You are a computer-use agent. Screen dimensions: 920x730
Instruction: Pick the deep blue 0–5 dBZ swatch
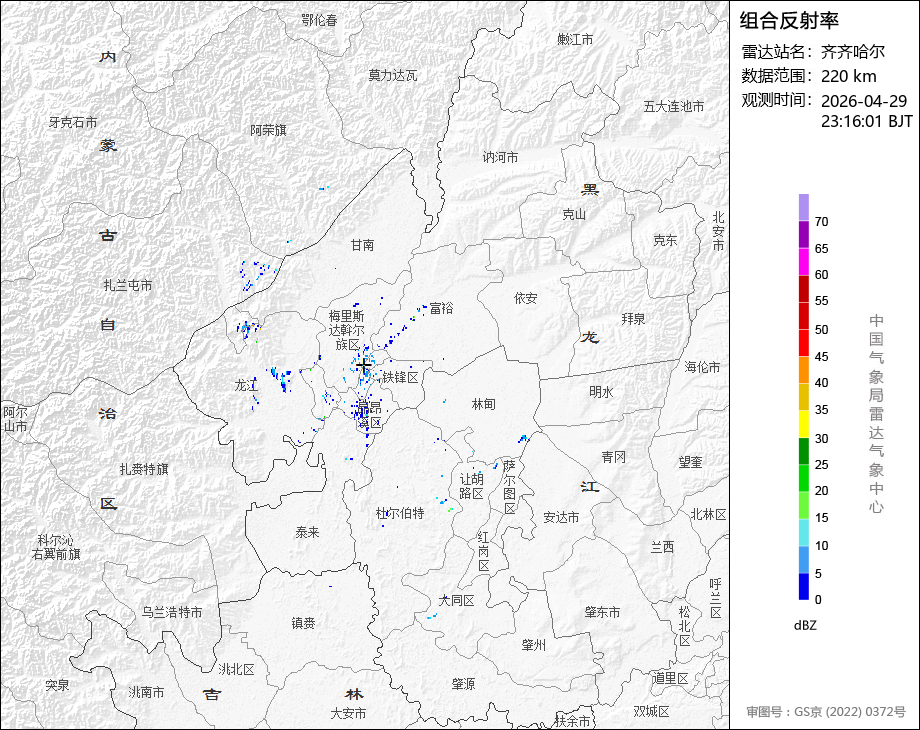pos(804,586)
